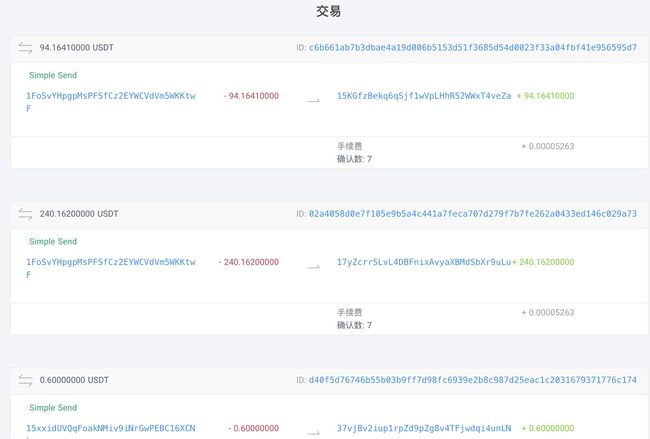Viewport: 650px width, 439px height.
Task: Click the swap icon beside 0.60000000 USDT
Action: point(25,381)
